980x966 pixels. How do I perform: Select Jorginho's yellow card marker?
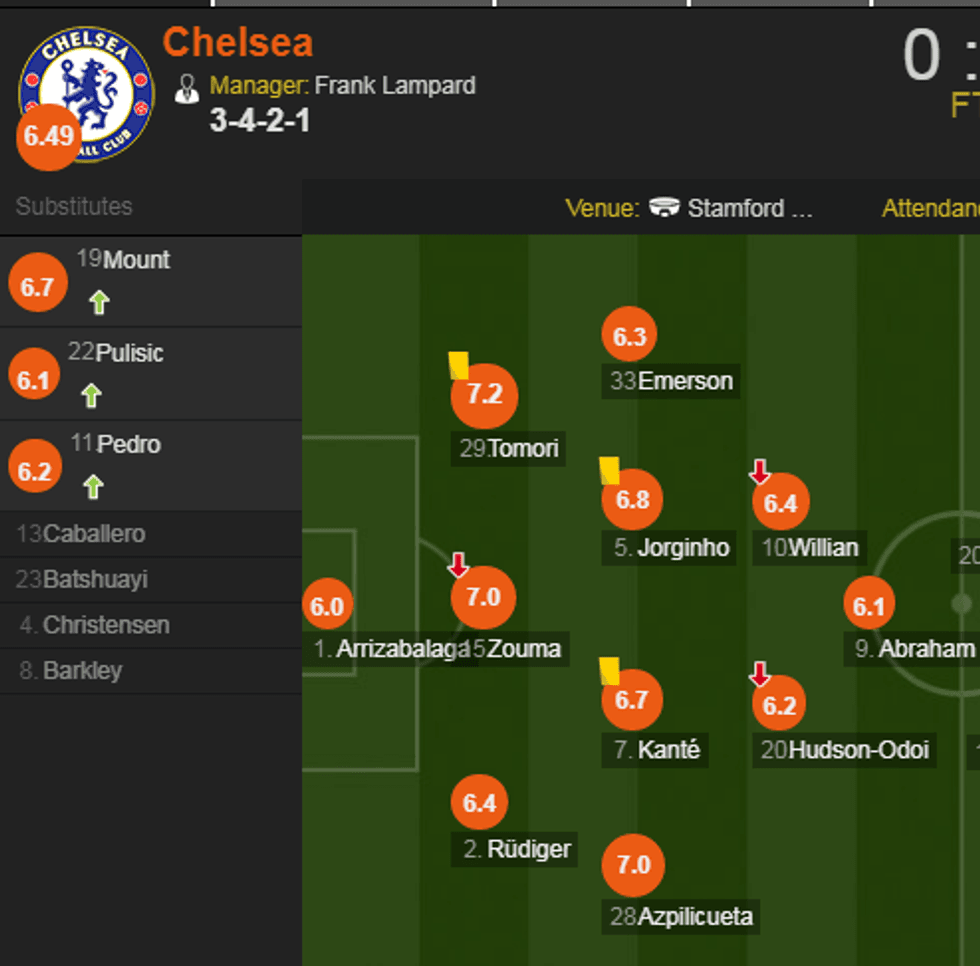coord(607,471)
